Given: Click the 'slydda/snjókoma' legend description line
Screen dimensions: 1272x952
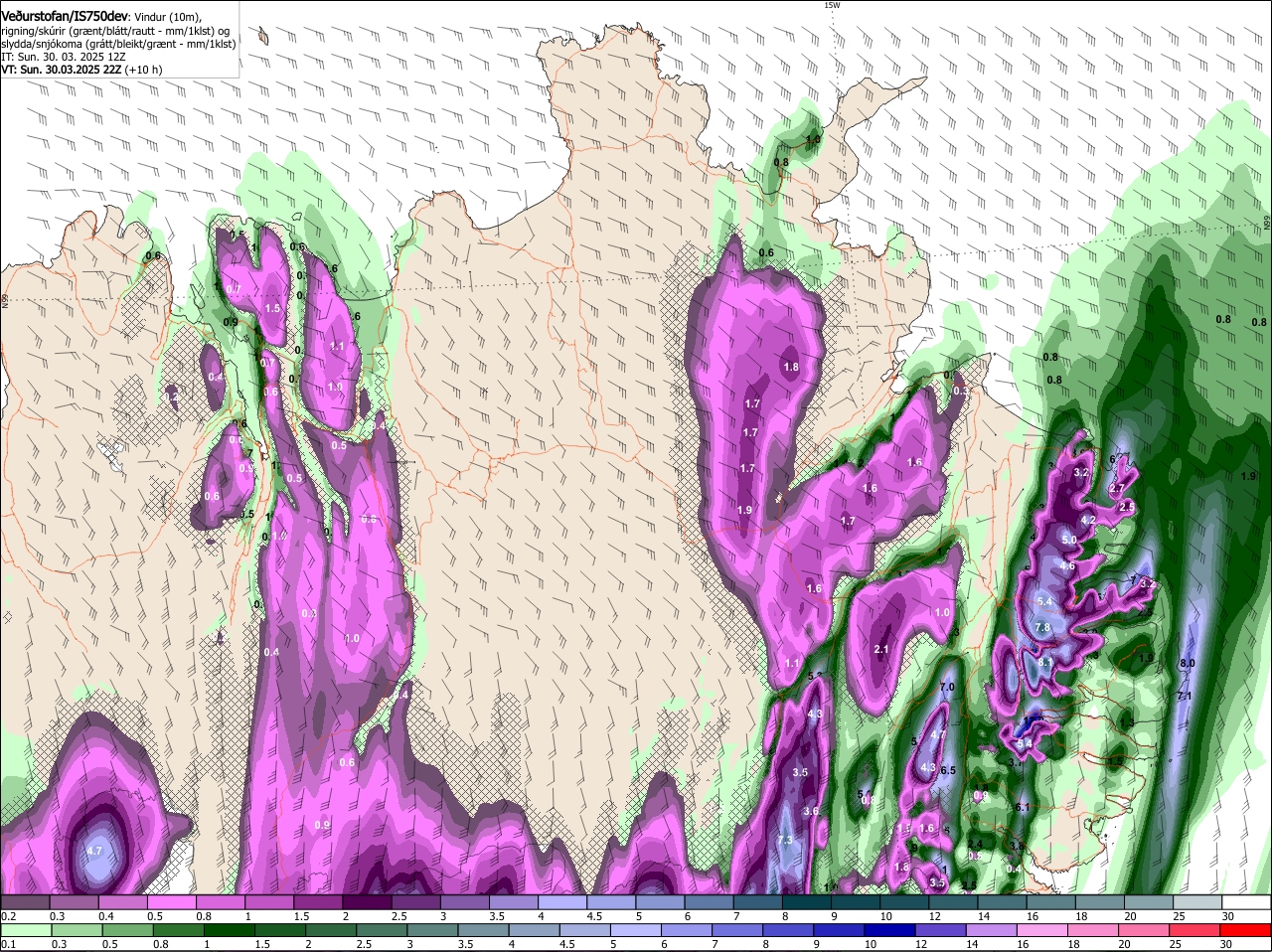Looking at the screenshot, I should 118,44.
